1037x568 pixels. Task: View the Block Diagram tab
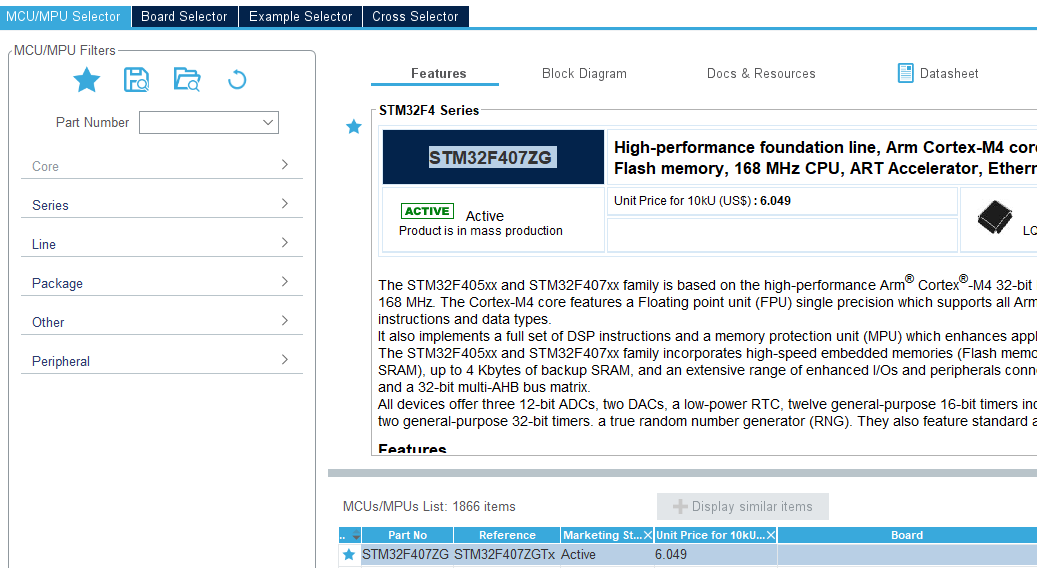584,73
